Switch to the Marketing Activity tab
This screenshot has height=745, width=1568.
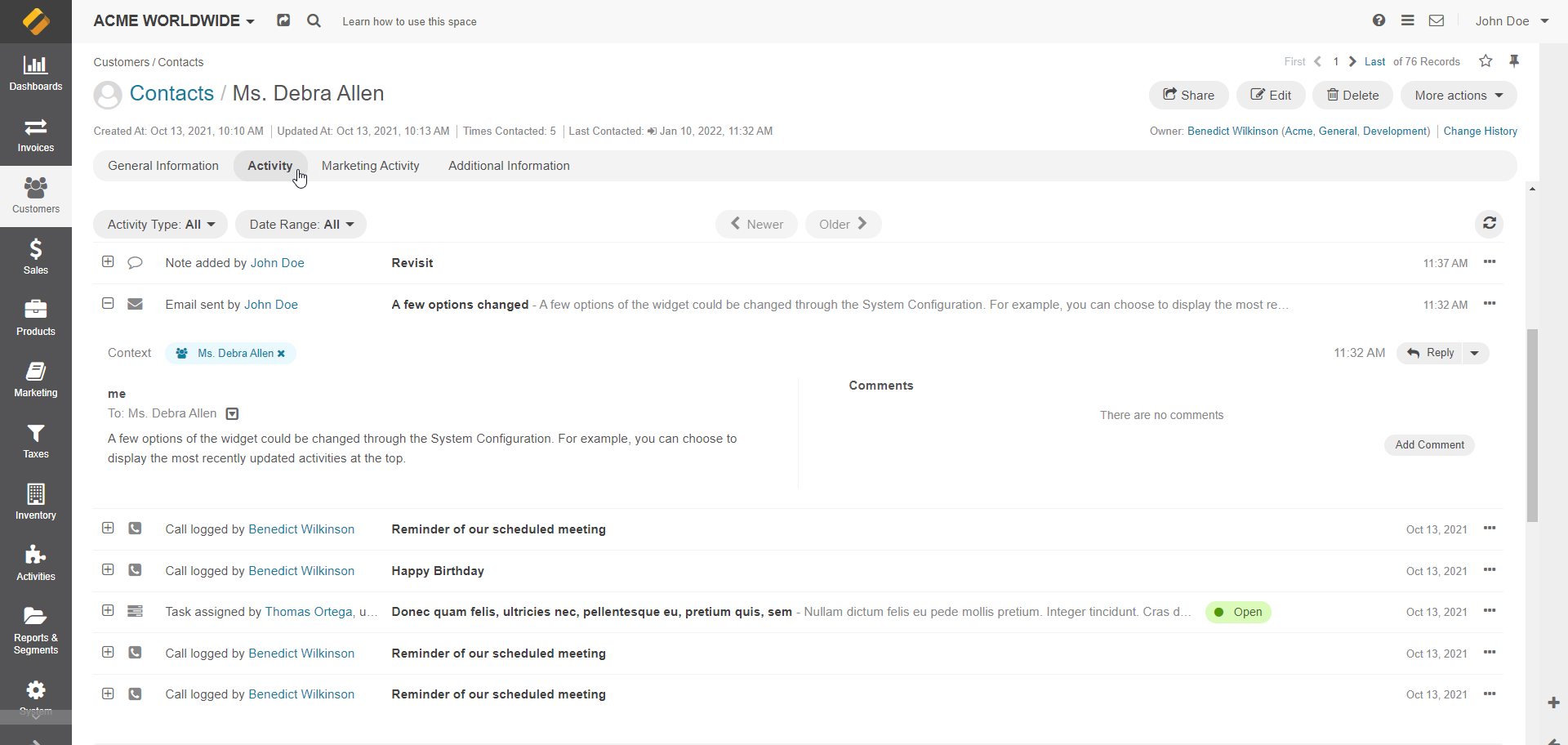pyautogui.click(x=370, y=166)
